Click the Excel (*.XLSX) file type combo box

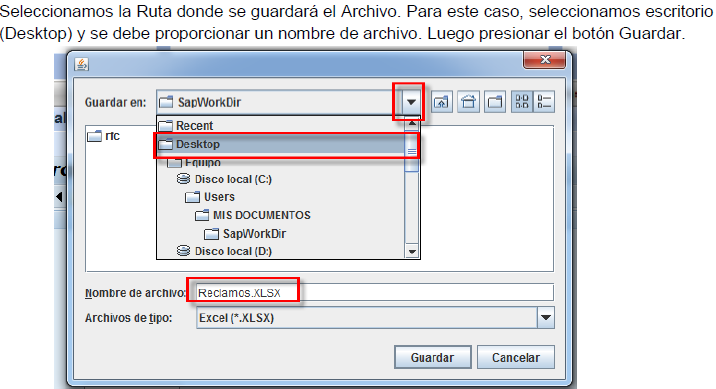375,318
